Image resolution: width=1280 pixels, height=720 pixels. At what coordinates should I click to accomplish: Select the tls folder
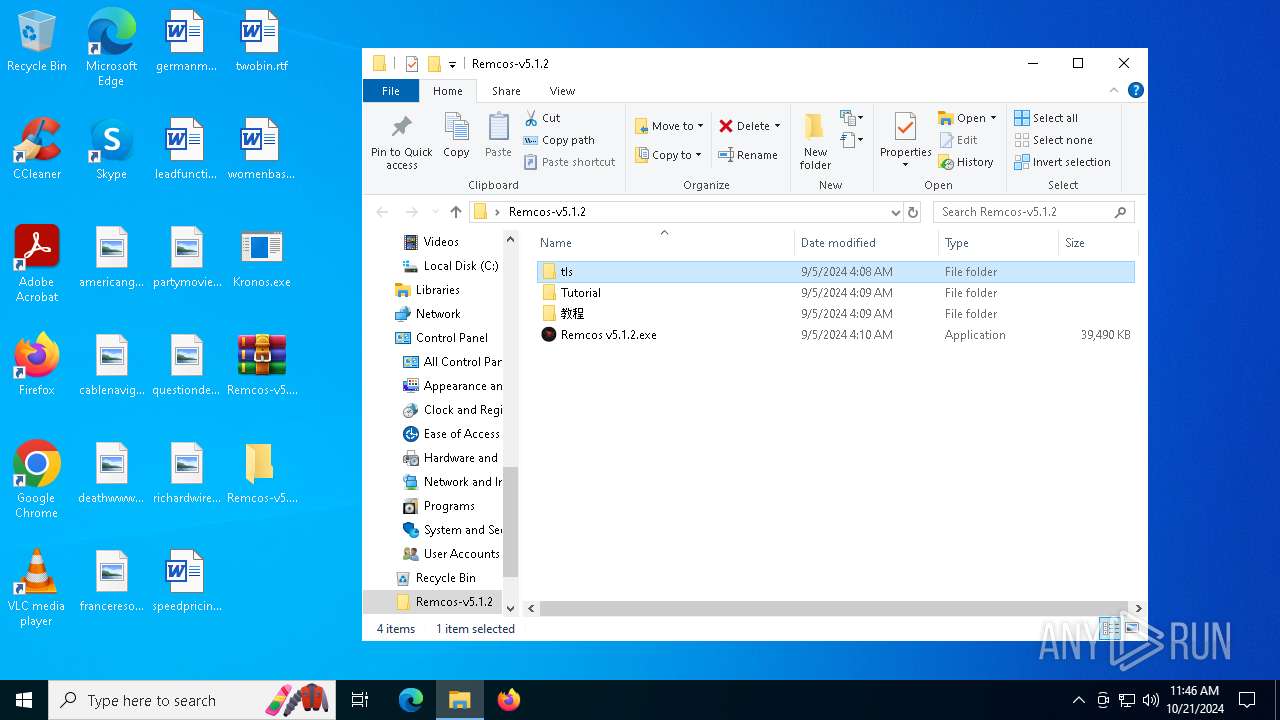[x=835, y=272]
